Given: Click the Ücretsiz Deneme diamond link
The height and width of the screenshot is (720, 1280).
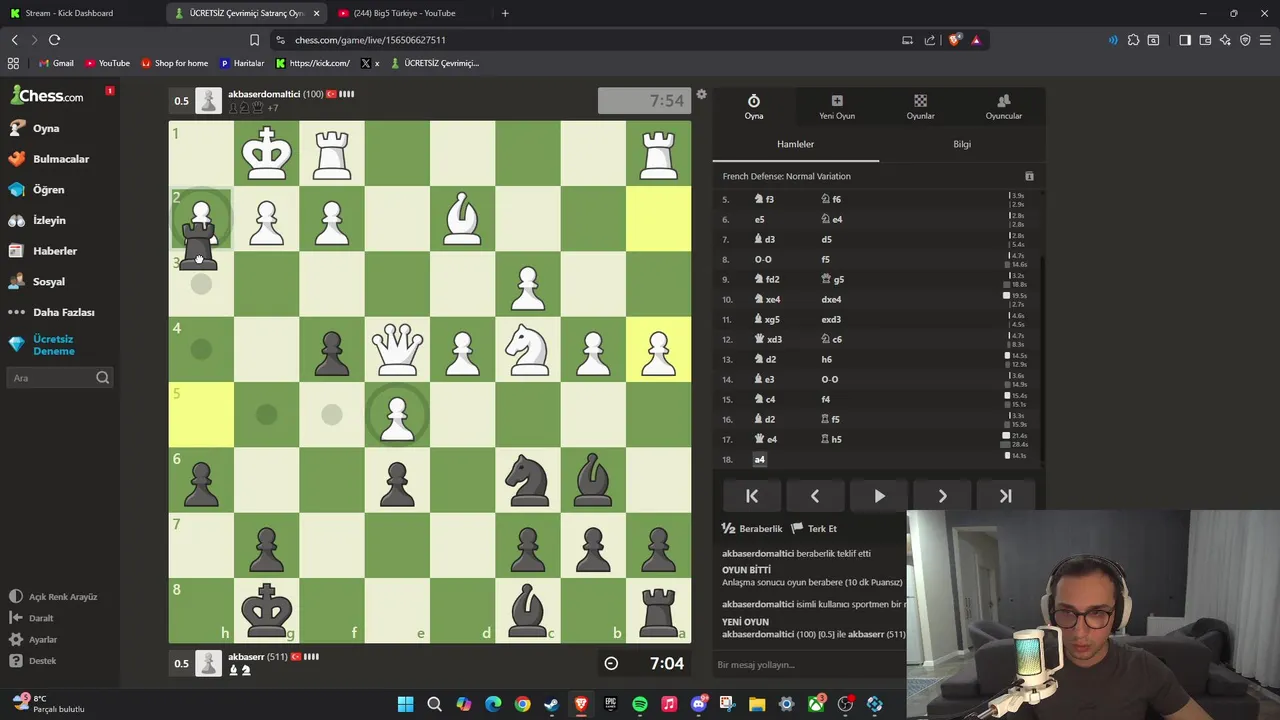Looking at the screenshot, I should [42, 345].
